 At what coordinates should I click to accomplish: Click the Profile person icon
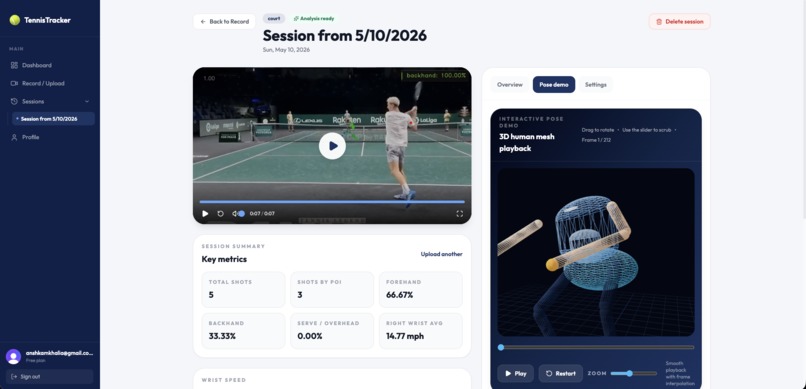(x=14, y=137)
